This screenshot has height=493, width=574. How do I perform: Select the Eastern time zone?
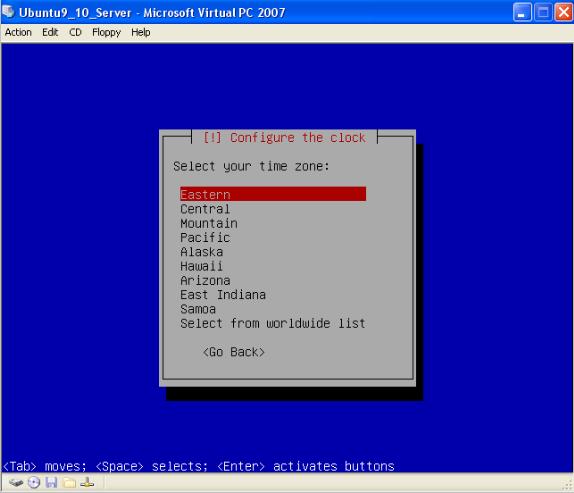273,194
